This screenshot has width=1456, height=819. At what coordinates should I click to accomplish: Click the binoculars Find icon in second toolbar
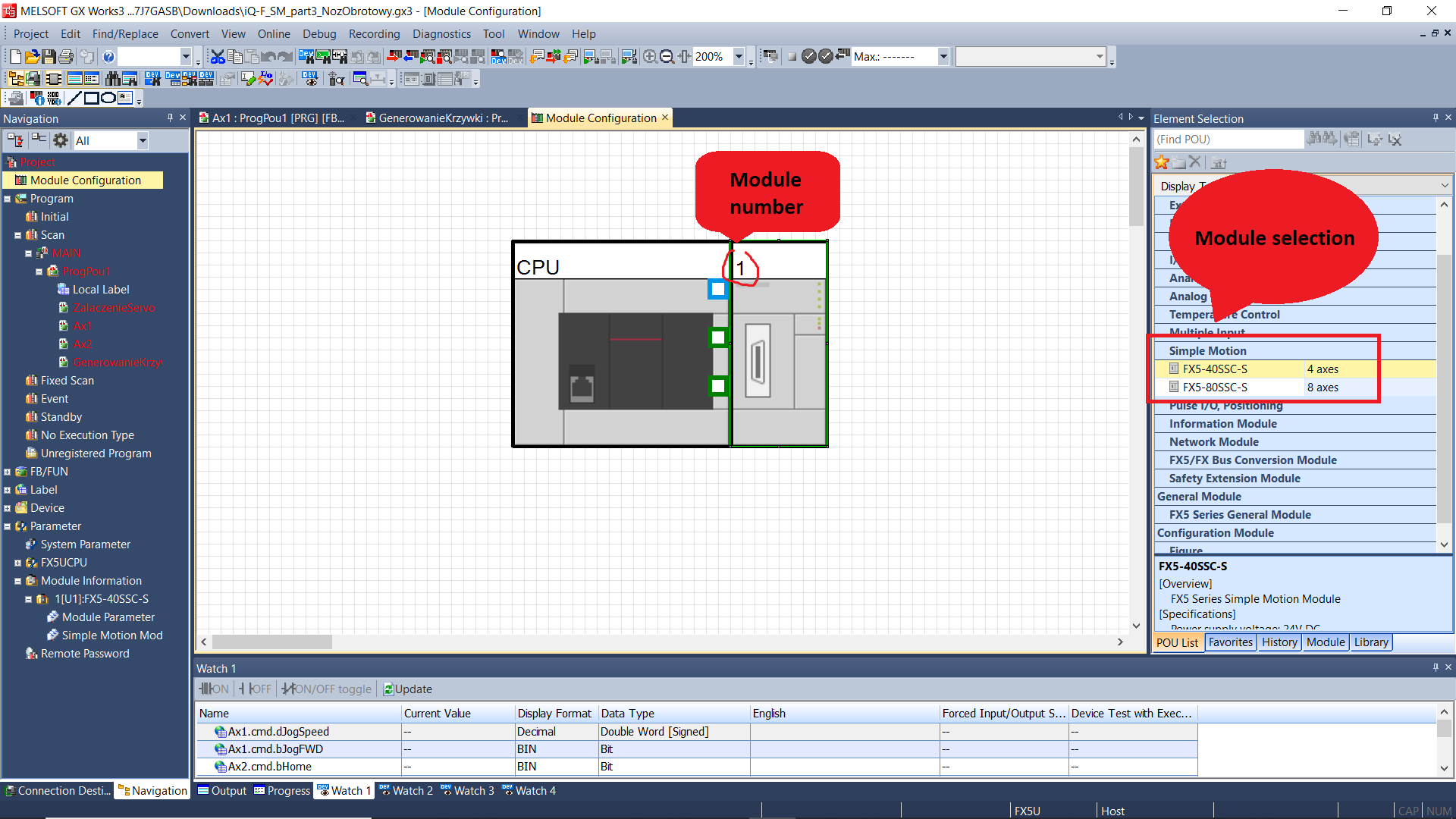click(113, 79)
